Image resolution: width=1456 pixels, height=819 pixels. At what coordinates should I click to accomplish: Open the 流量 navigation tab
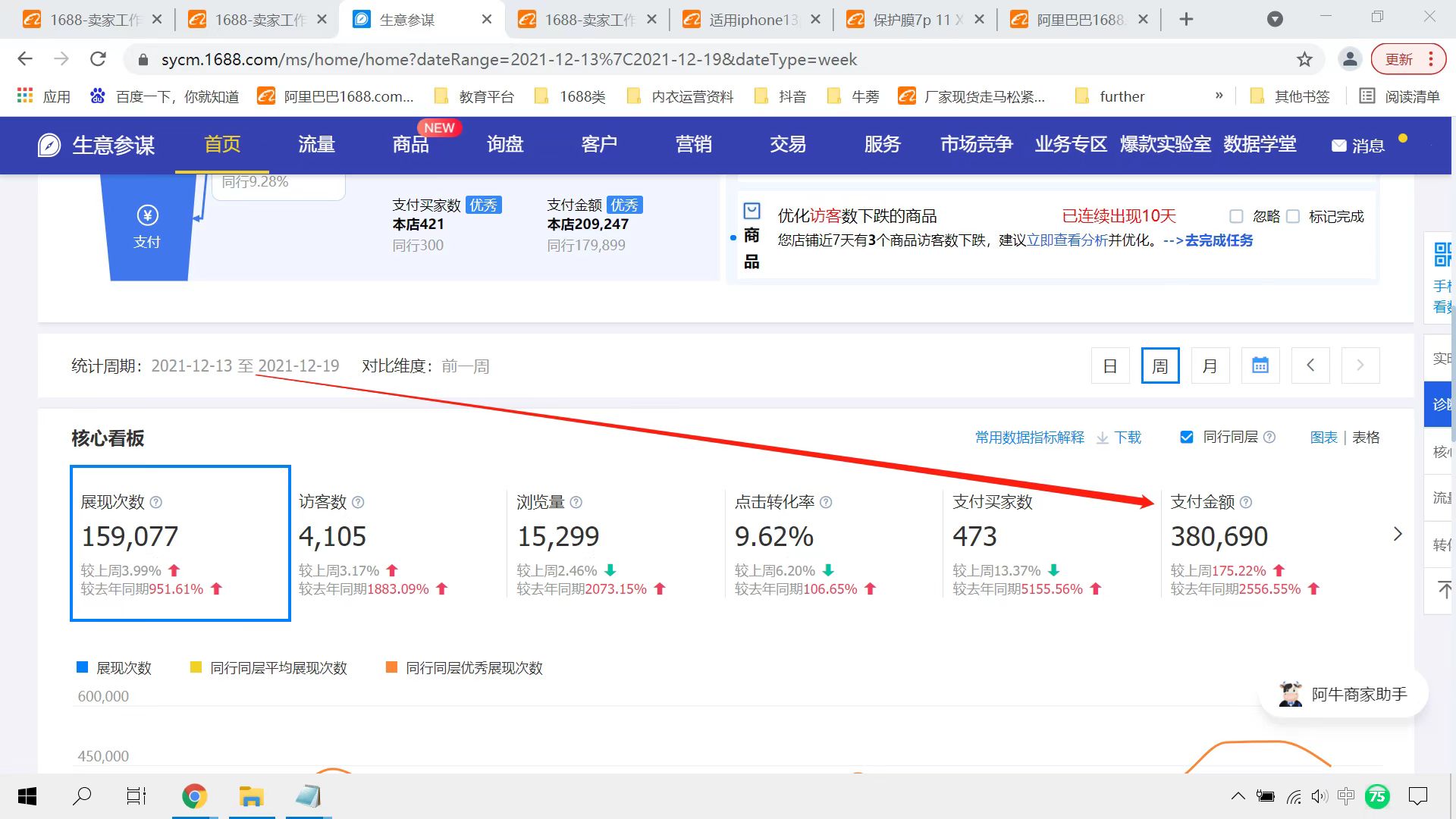(x=316, y=144)
